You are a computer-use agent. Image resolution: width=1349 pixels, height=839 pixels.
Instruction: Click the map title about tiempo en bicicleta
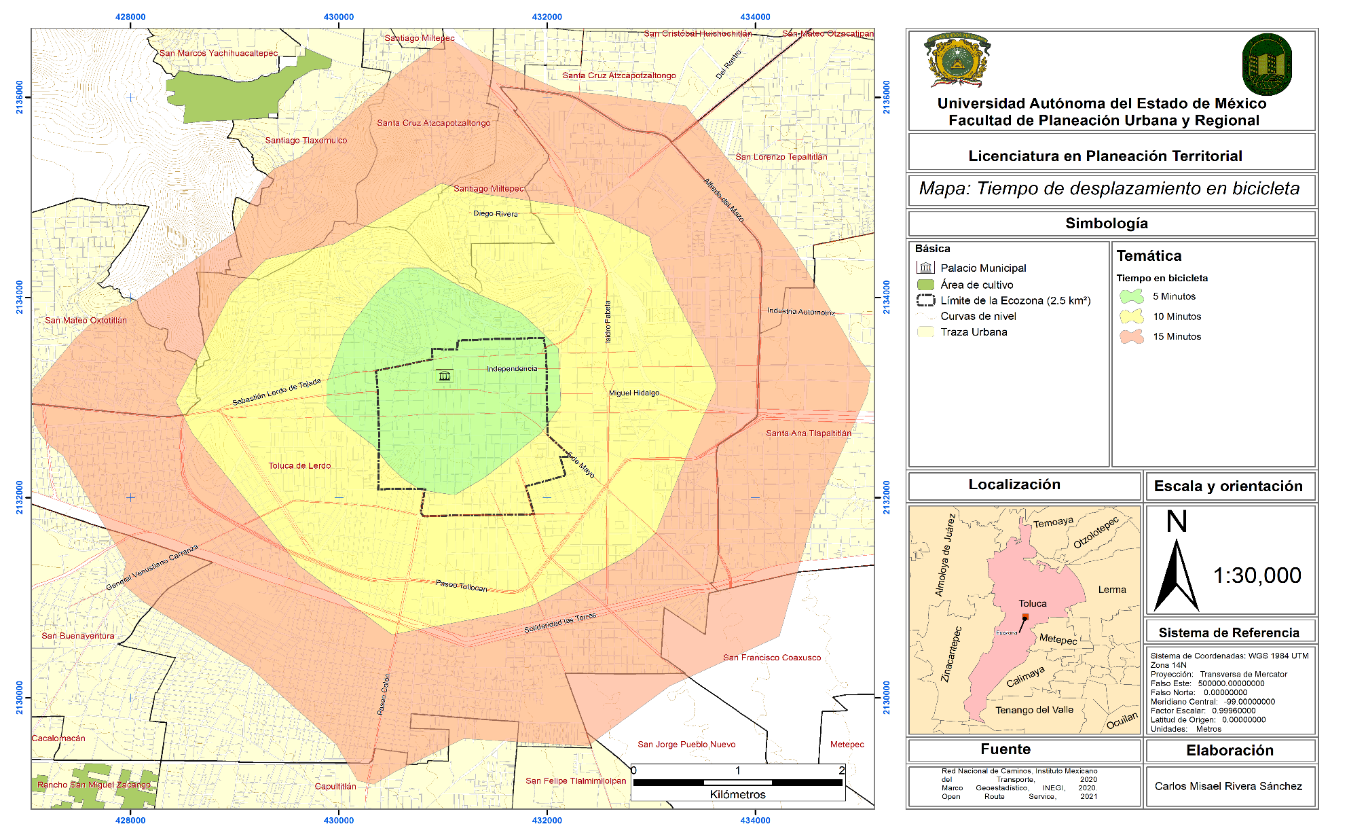(1109, 189)
